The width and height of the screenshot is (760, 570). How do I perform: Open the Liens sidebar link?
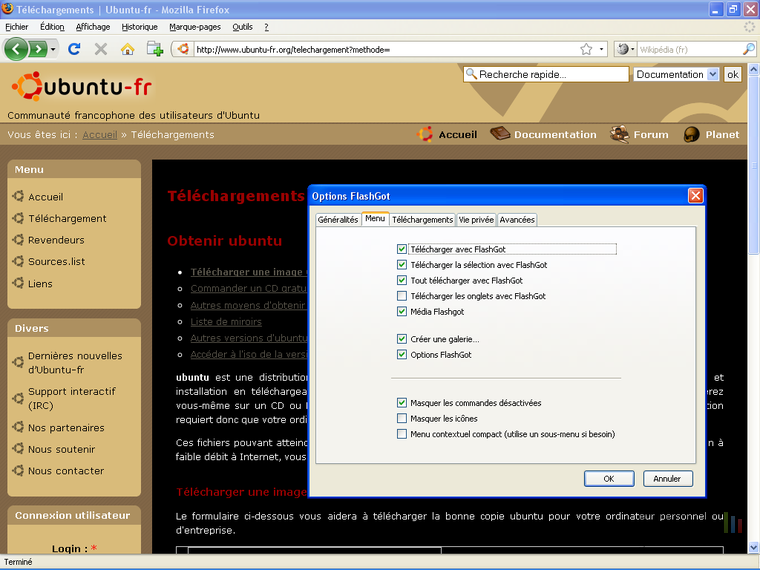click(40, 284)
